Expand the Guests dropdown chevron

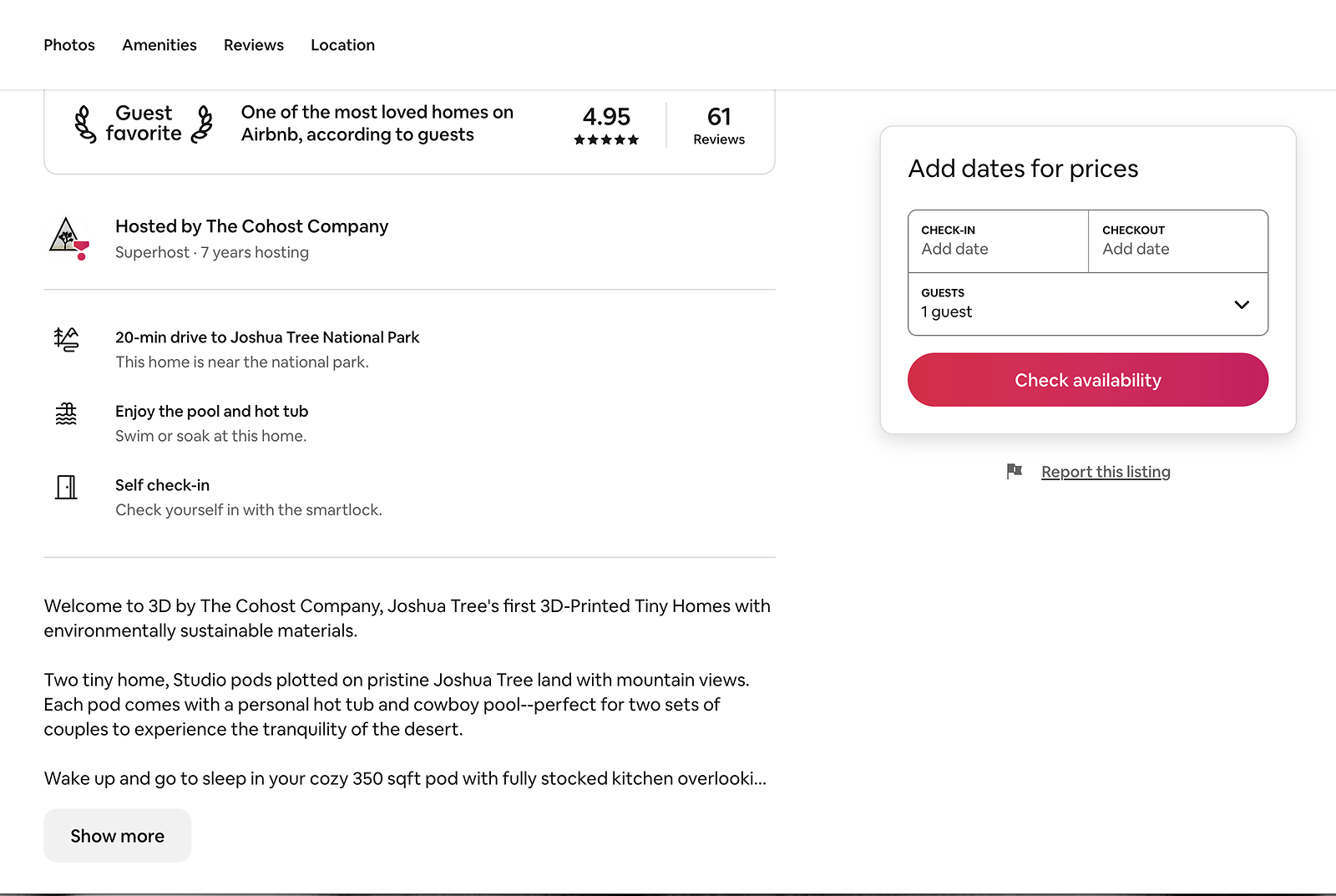[1242, 305]
